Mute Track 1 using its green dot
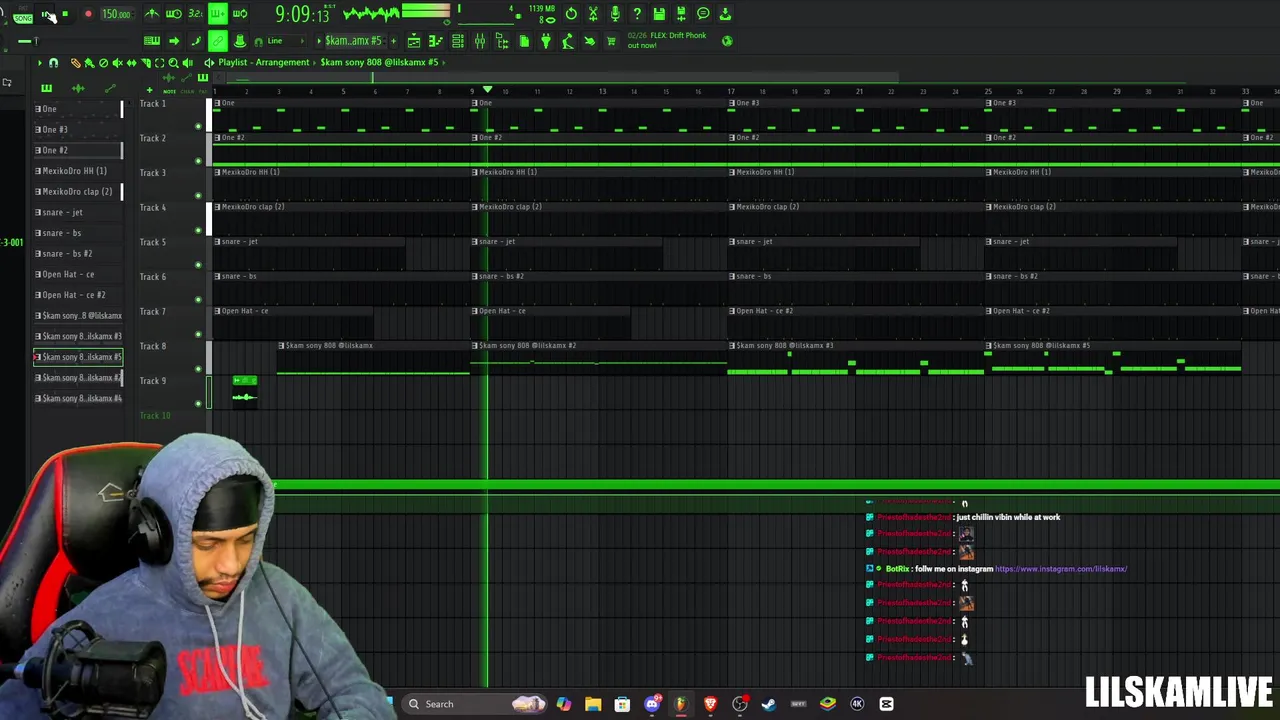 pos(198,127)
